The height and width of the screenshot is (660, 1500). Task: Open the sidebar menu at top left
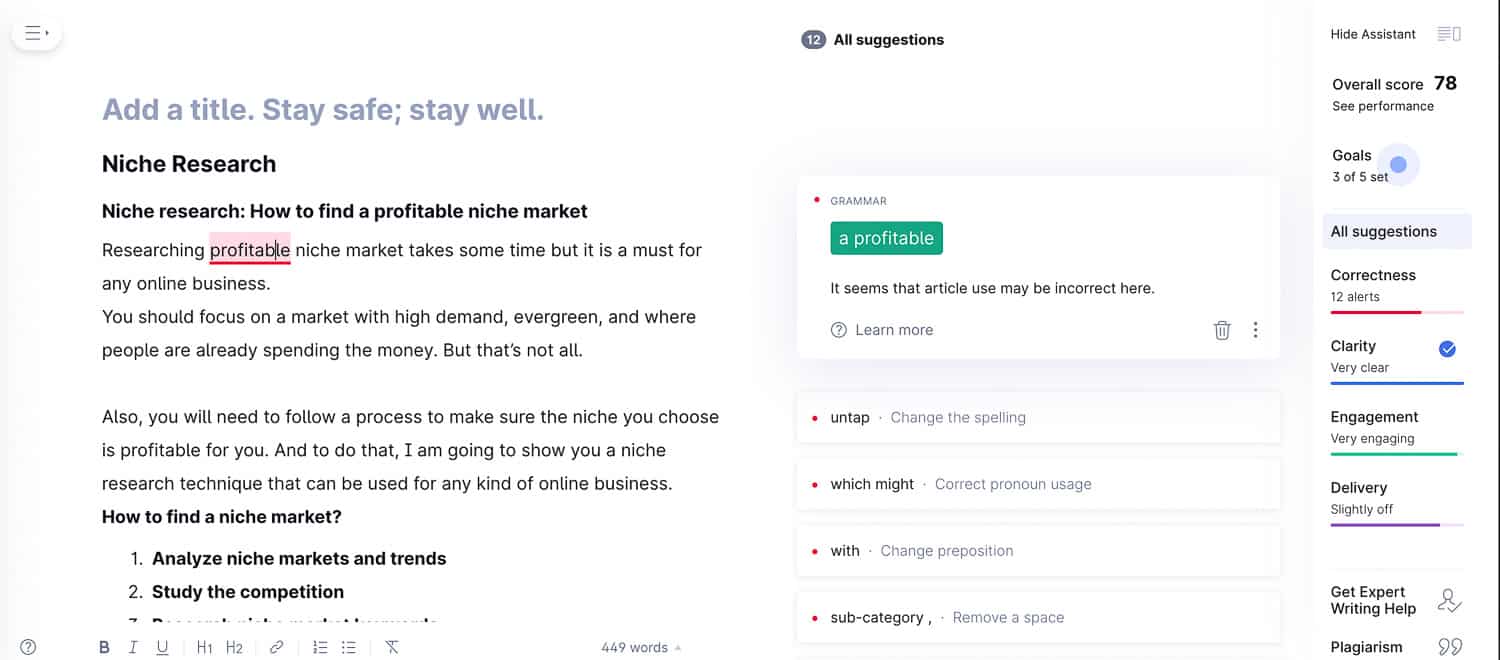36,32
